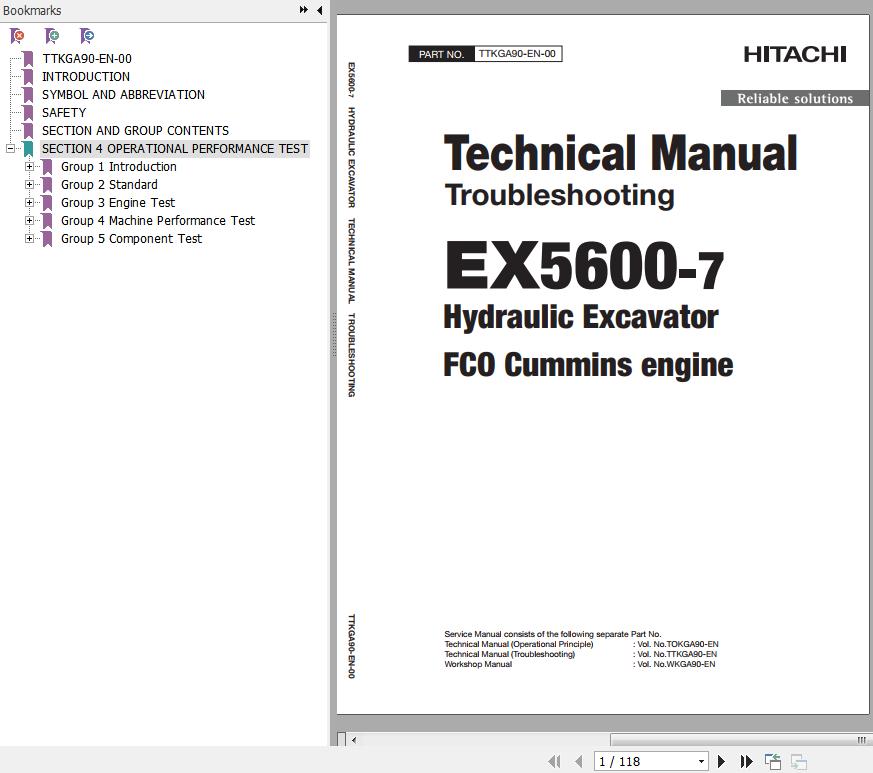
Task: Click bookmark icon beside Group 5 Component Test
Action: (x=47, y=239)
